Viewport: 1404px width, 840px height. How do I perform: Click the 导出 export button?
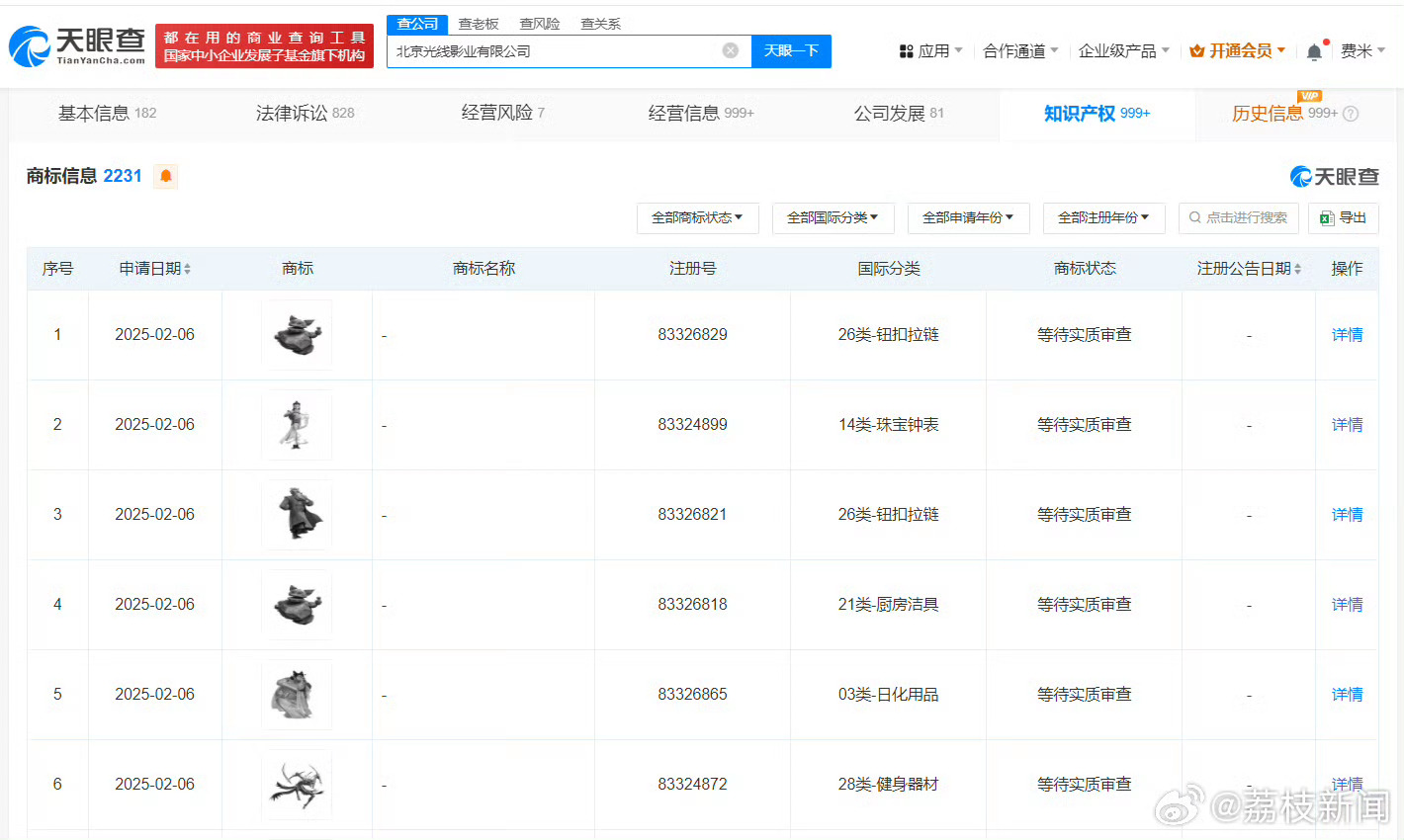1343,217
